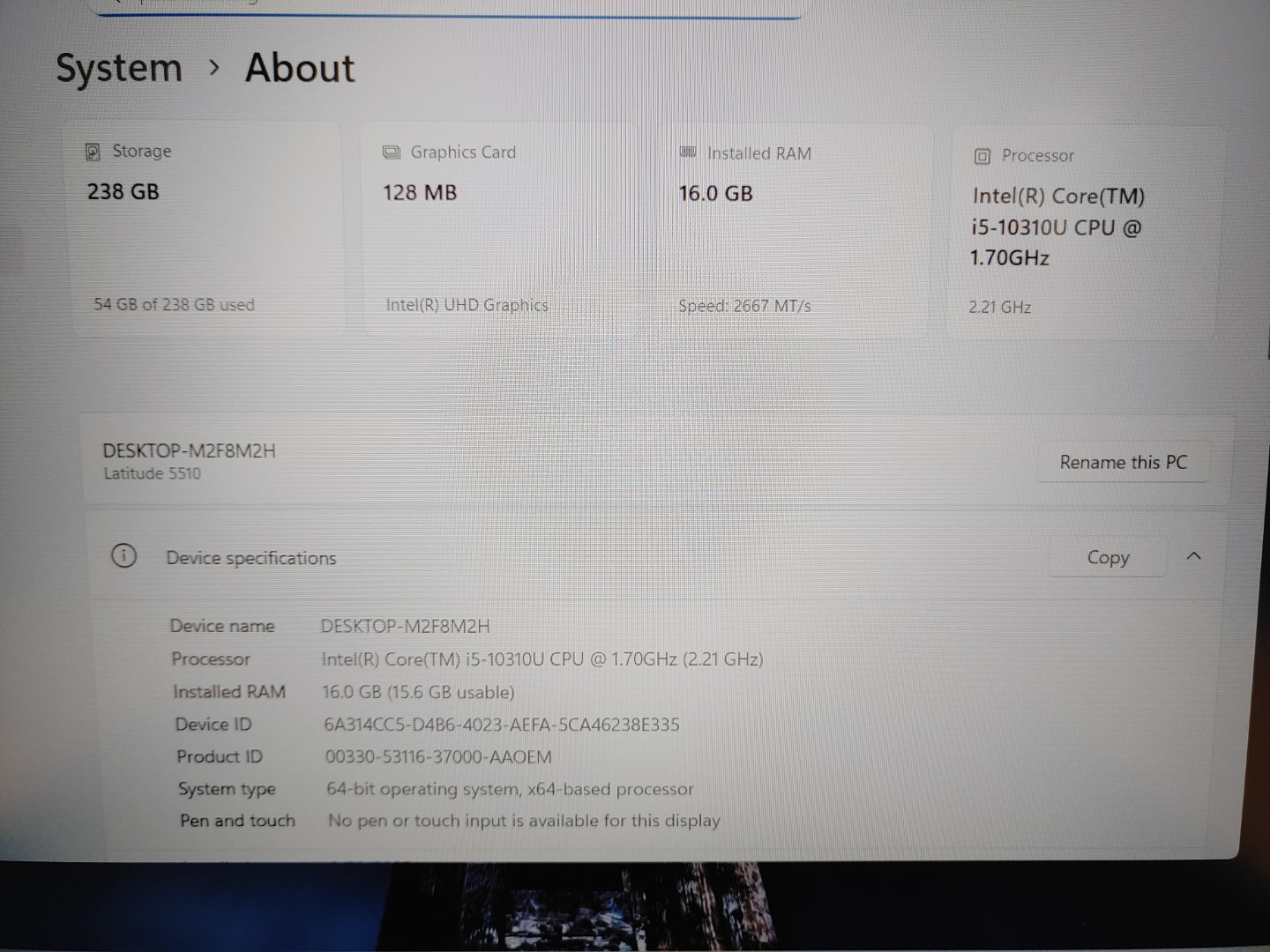1270x952 pixels.
Task: Collapse the Device specifications section
Action: 1193,556
